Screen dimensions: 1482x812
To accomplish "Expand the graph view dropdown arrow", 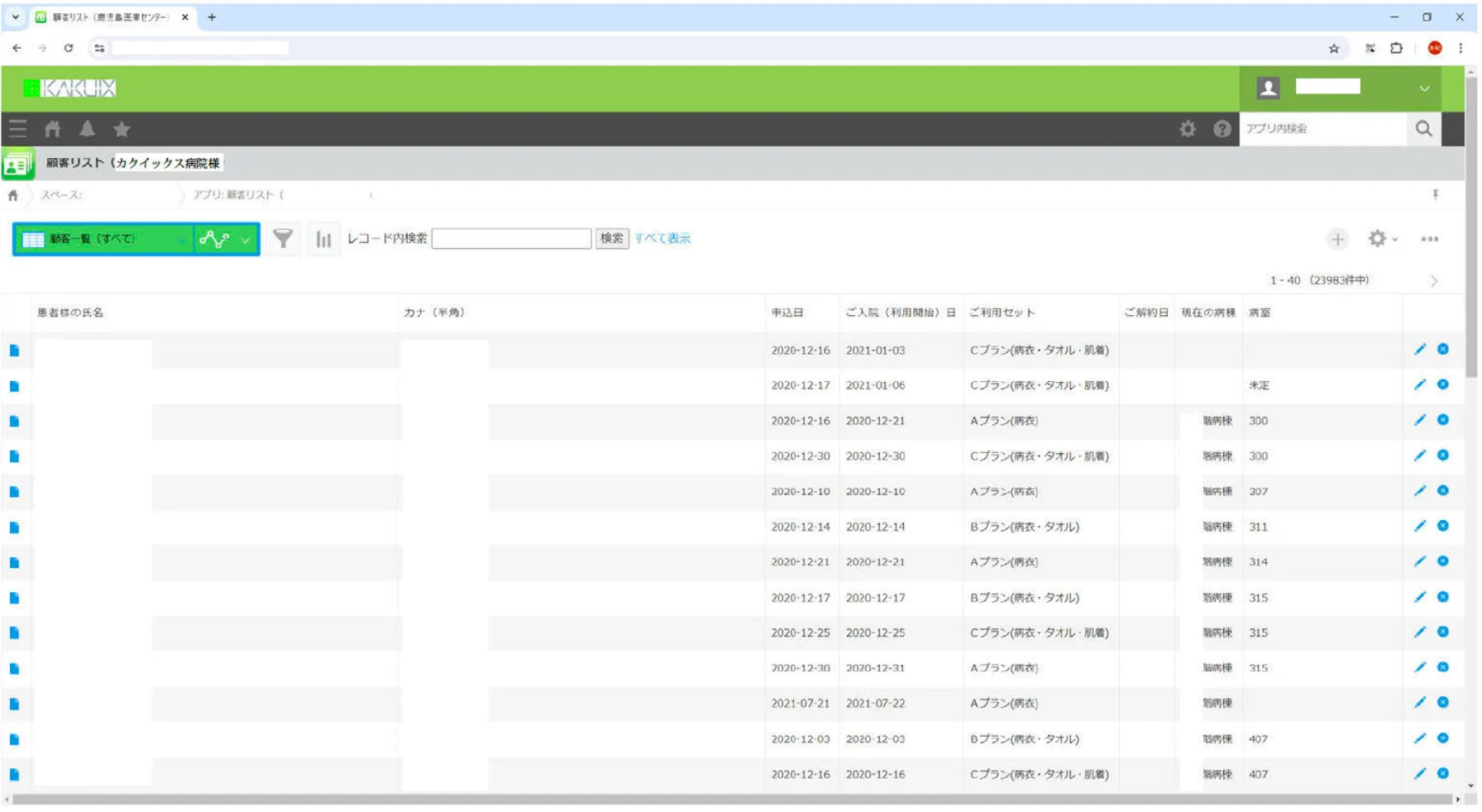I will click(x=246, y=240).
